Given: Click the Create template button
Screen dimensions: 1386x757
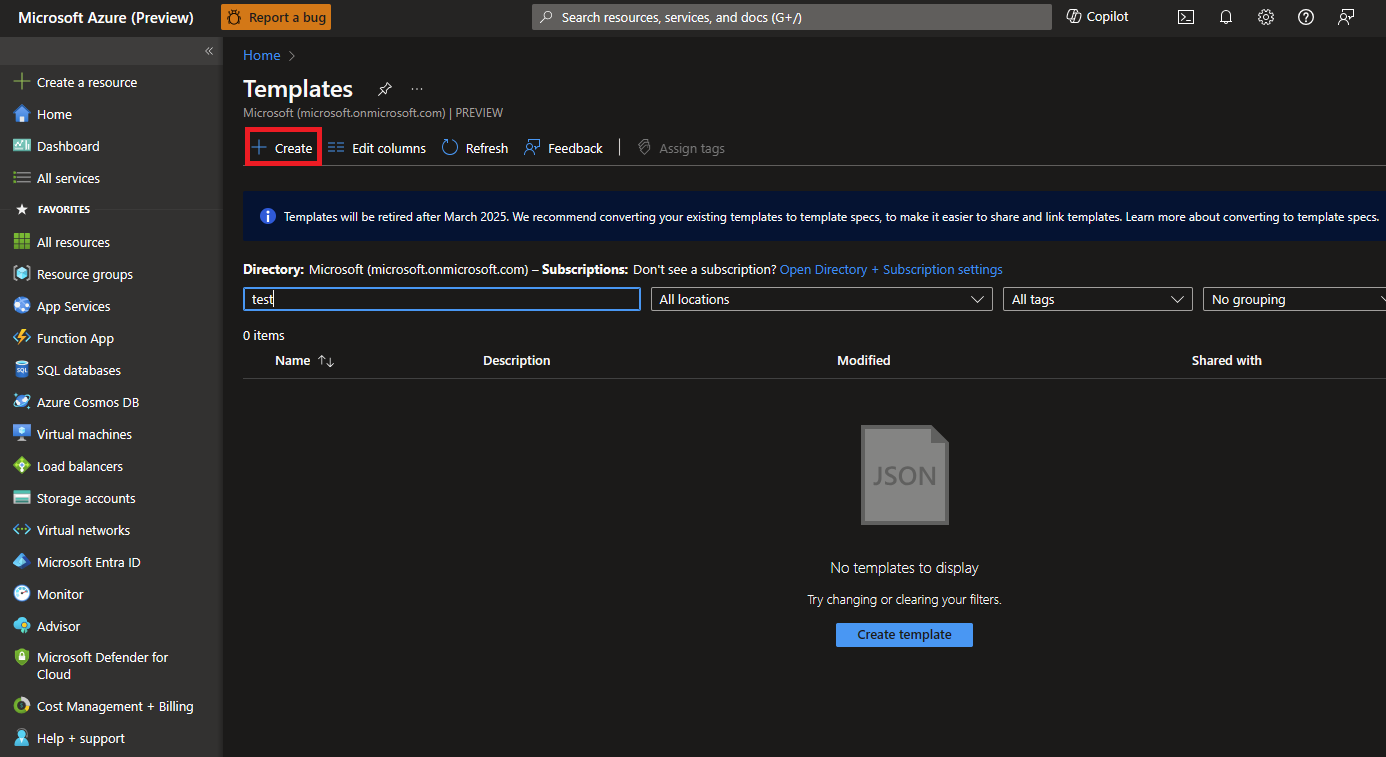Looking at the screenshot, I should pyautogui.click(x=904, y=634).
